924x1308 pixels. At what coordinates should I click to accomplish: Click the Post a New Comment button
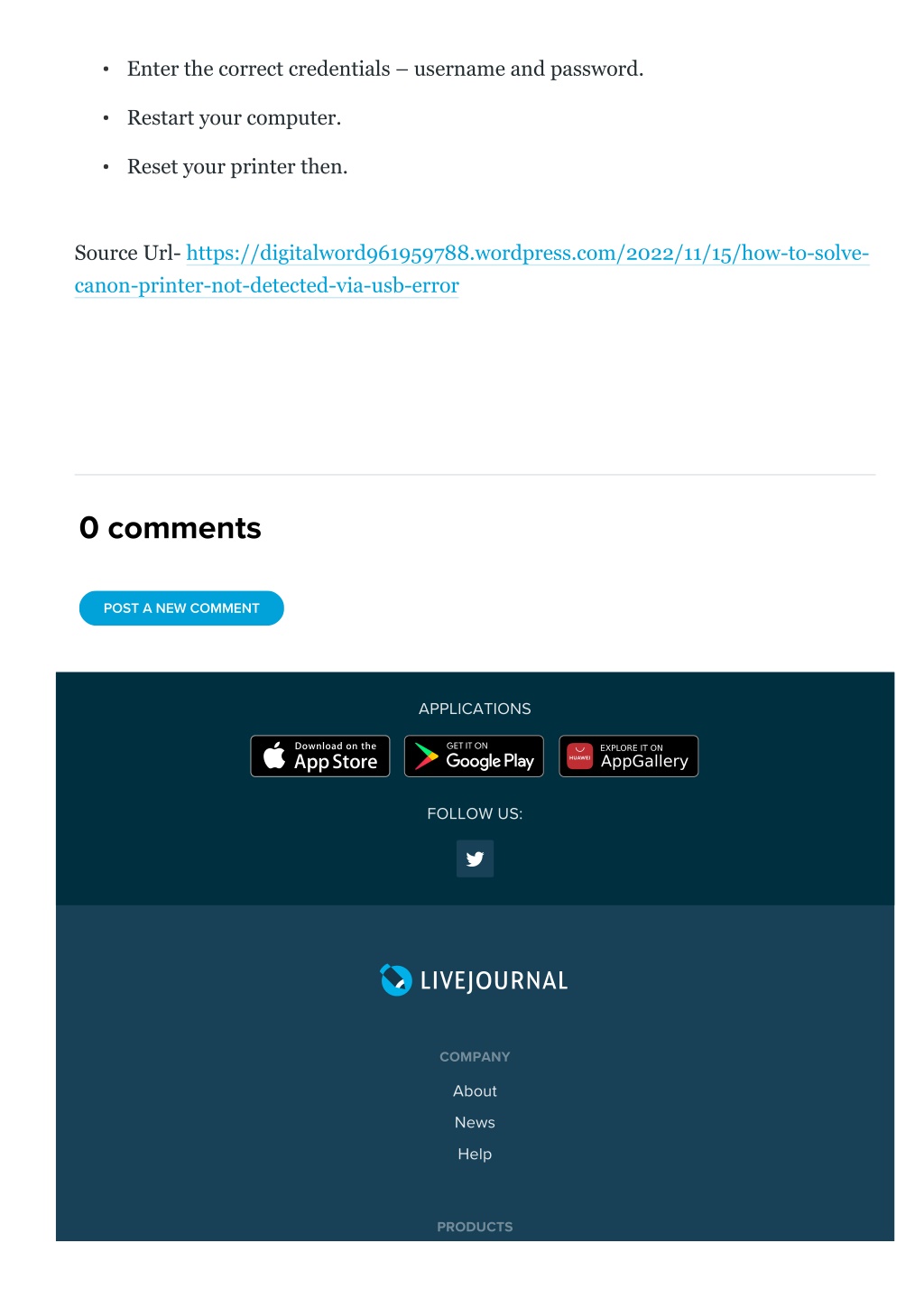[x=181, y=608]
